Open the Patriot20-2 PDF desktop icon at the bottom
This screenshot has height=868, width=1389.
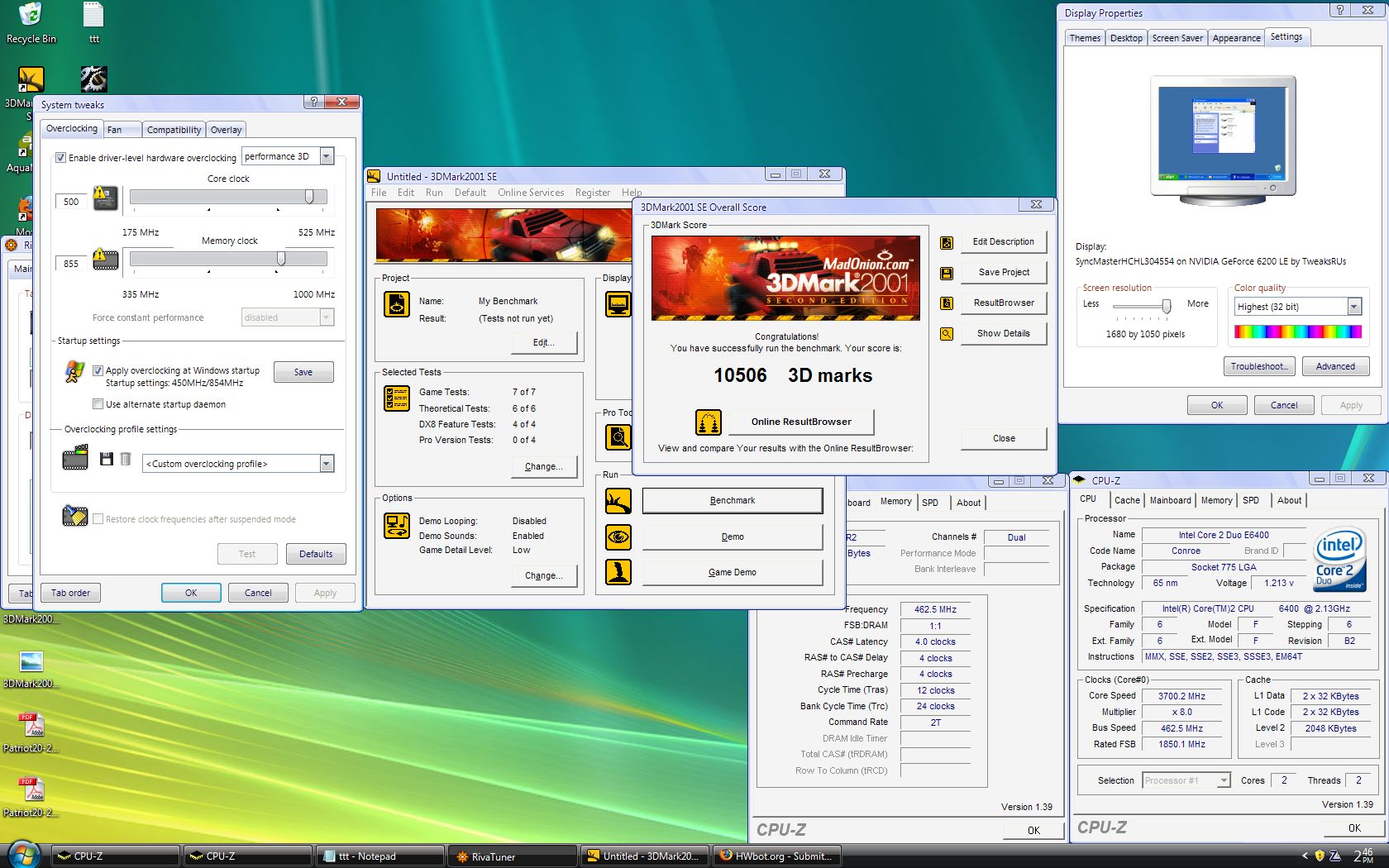(31, 797)
